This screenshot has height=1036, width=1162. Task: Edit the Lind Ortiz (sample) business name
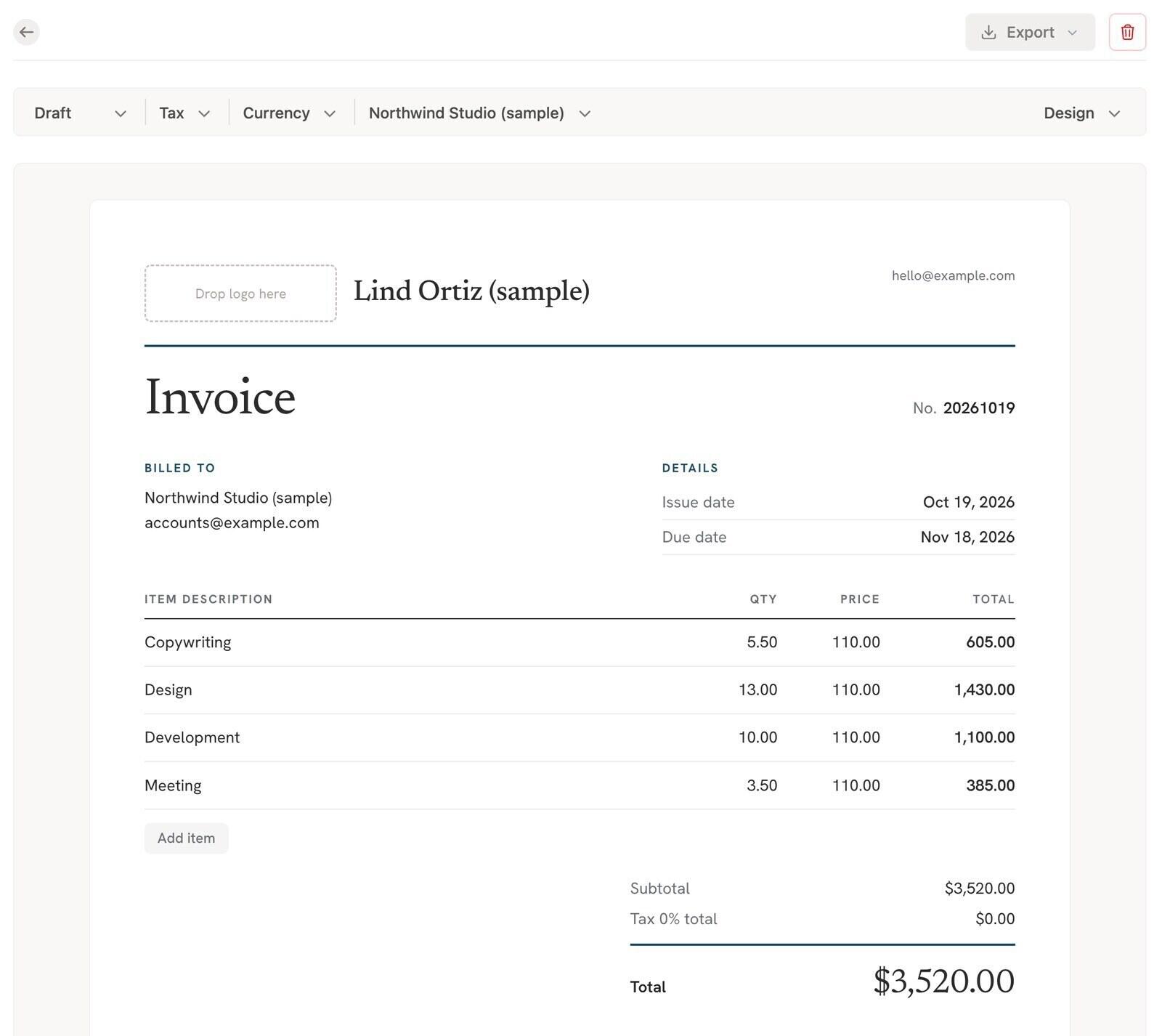point(471,291)
